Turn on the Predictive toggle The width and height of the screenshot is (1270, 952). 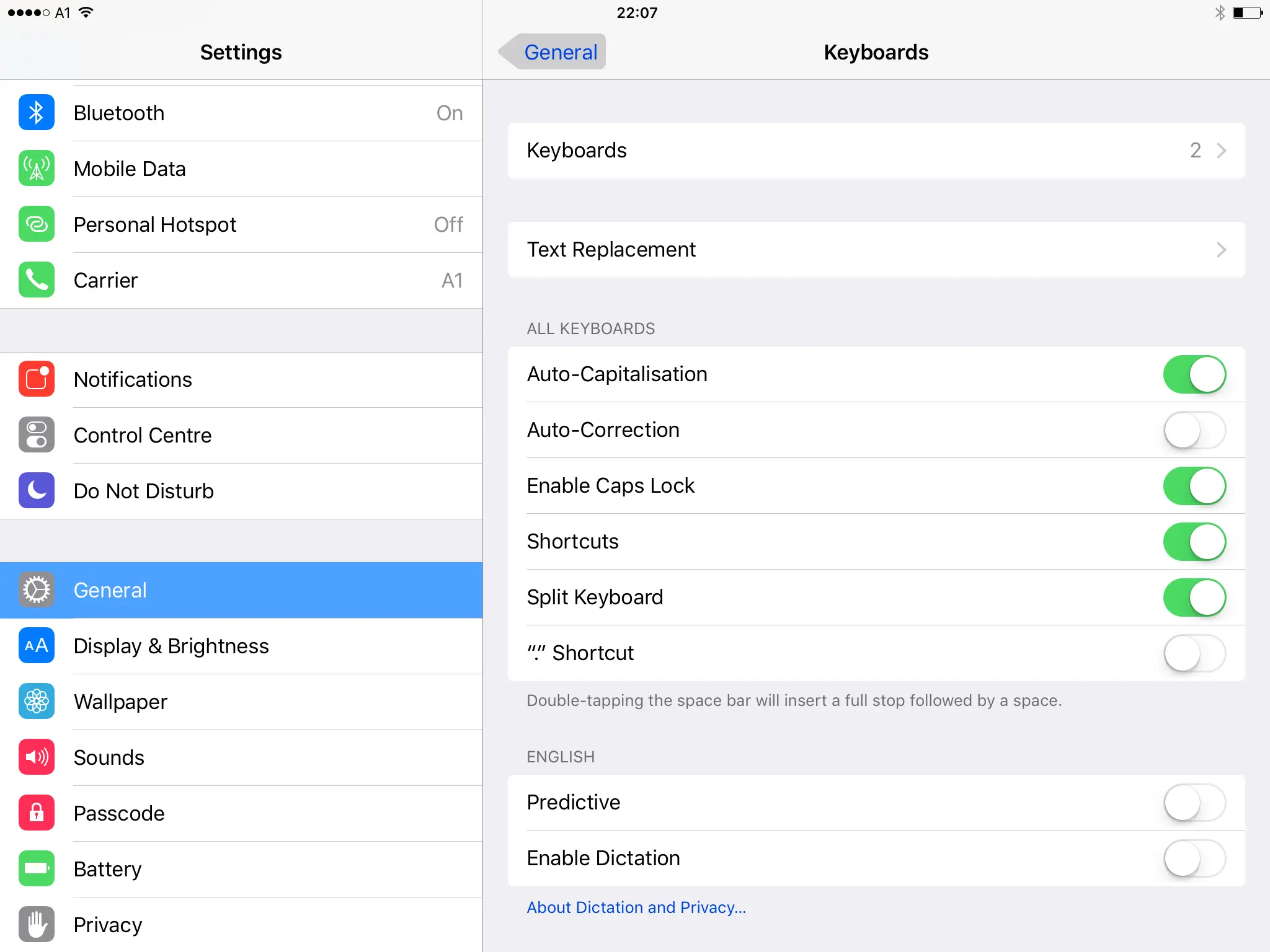tap(1194, 803)
